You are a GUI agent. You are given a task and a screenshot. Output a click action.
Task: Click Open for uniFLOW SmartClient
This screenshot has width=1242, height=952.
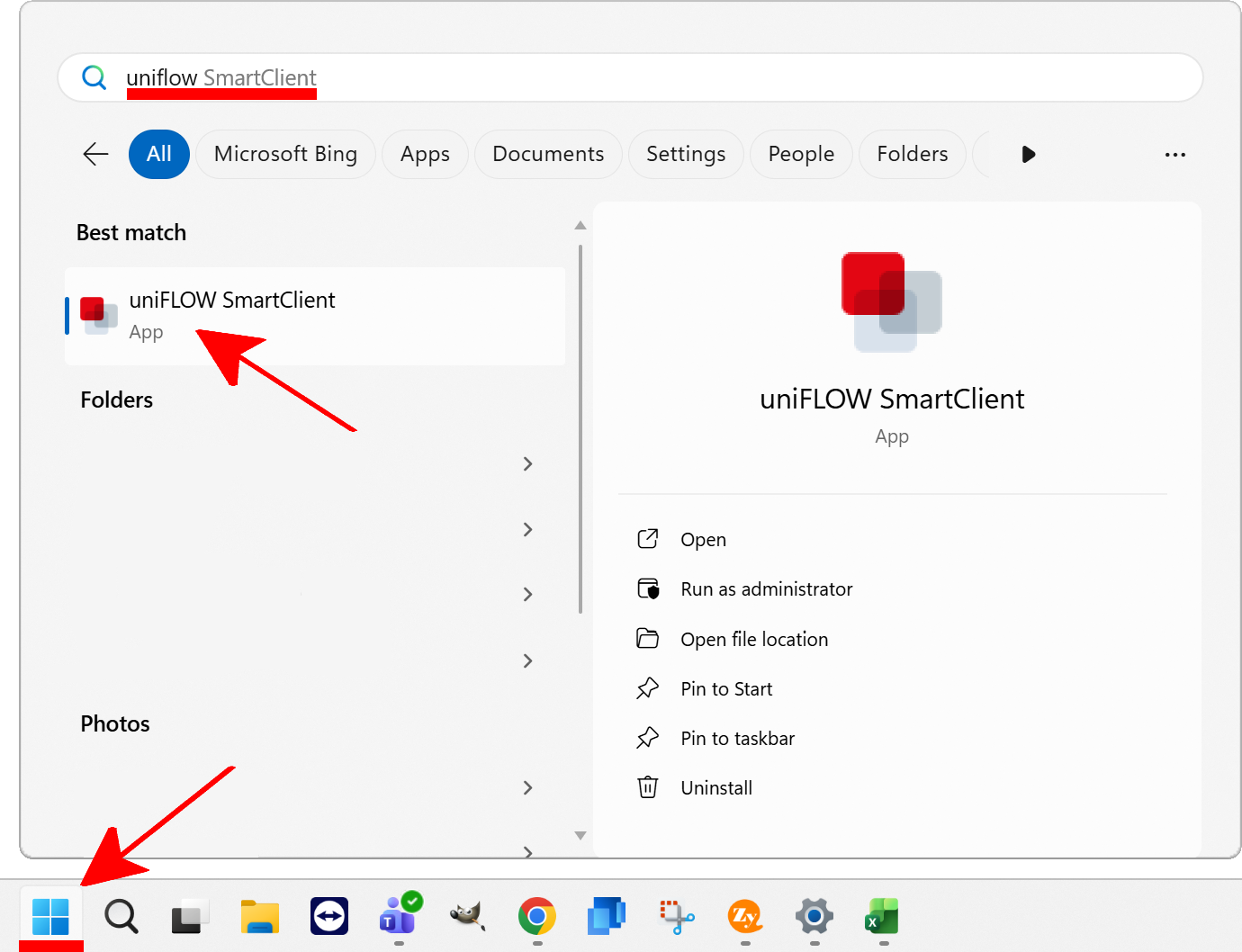pos(703,540)
